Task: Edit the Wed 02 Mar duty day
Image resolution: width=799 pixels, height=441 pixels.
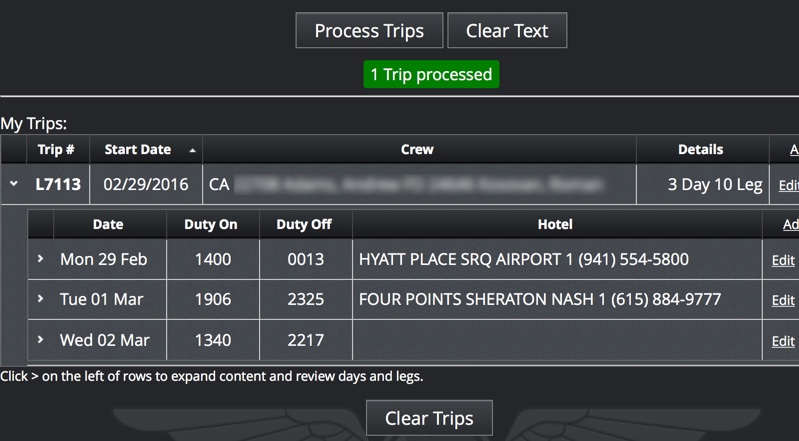Action: (783, 341)
